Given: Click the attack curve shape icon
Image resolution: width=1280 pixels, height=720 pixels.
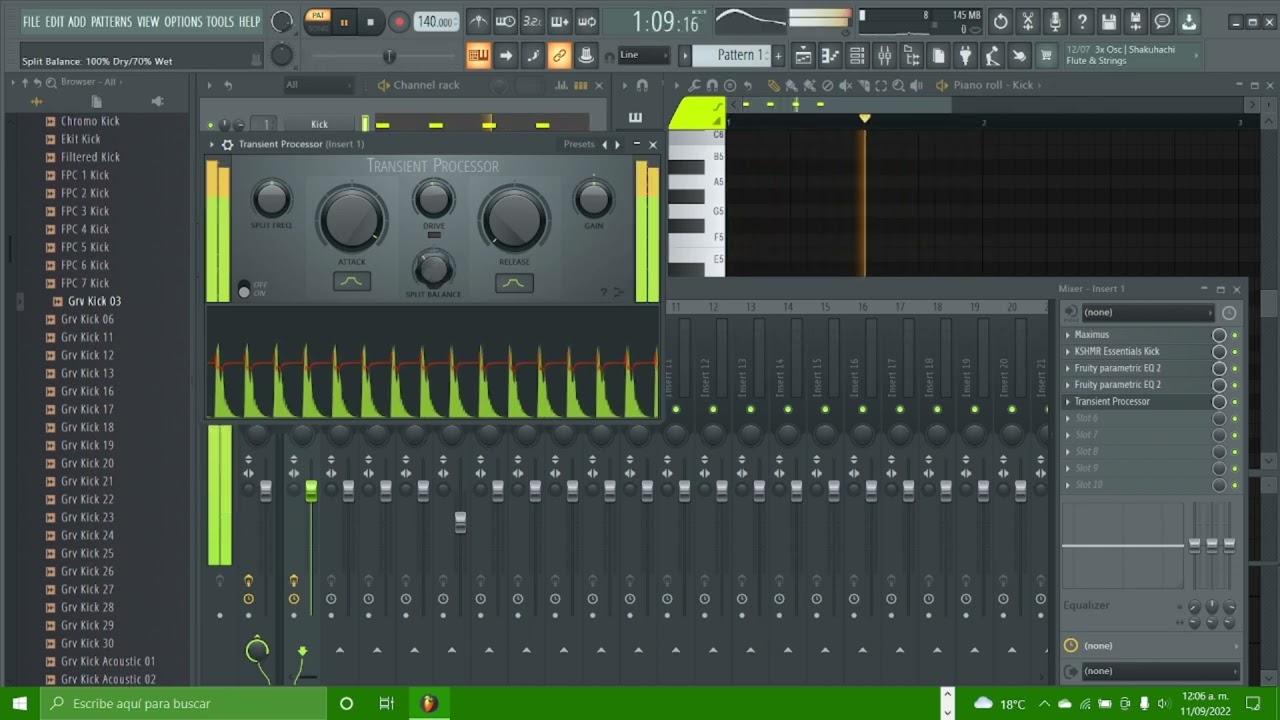Looking at the screenshot, I should click(x=352, y=282).
